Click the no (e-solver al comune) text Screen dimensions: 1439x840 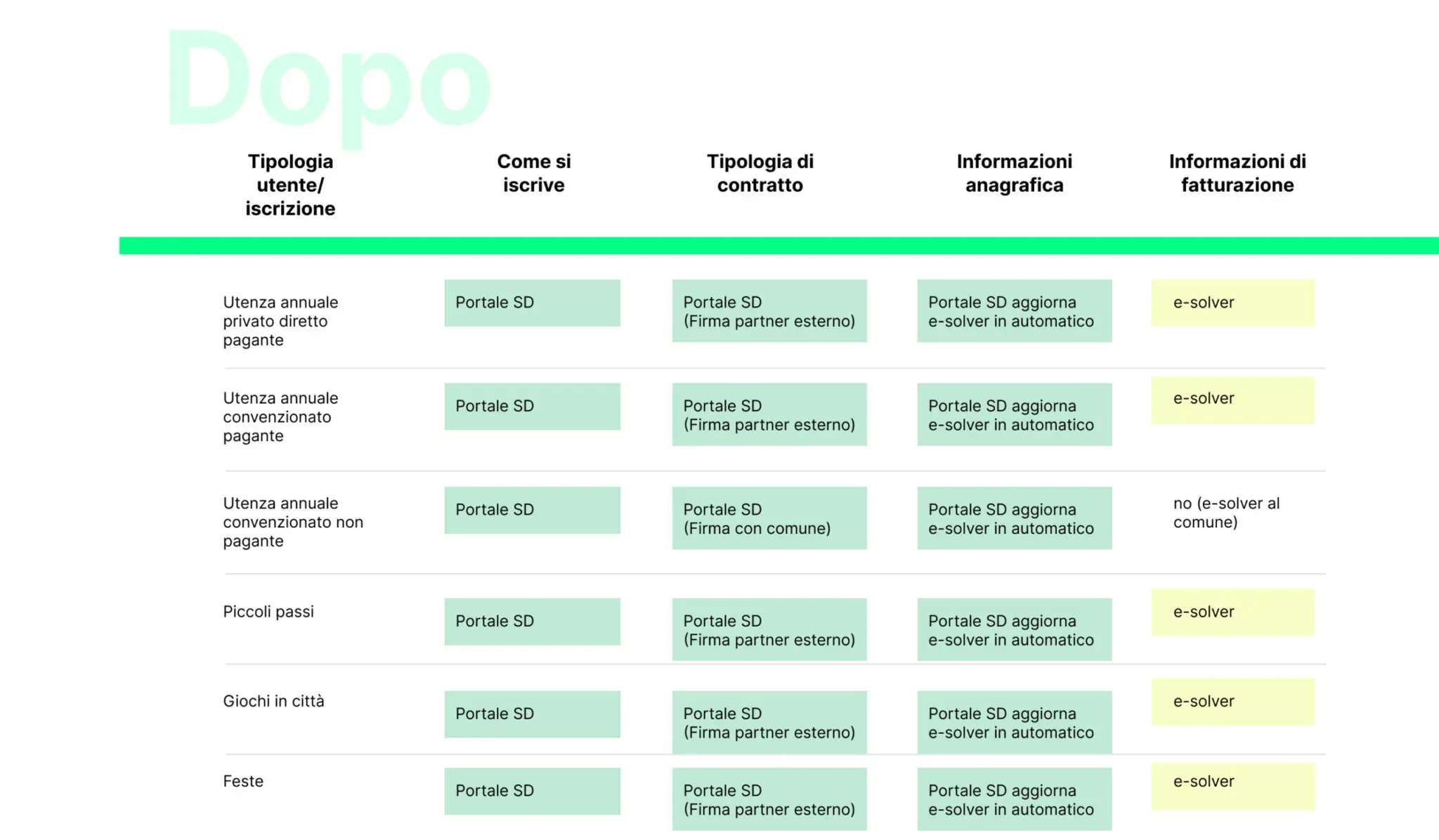[1227, 513]
